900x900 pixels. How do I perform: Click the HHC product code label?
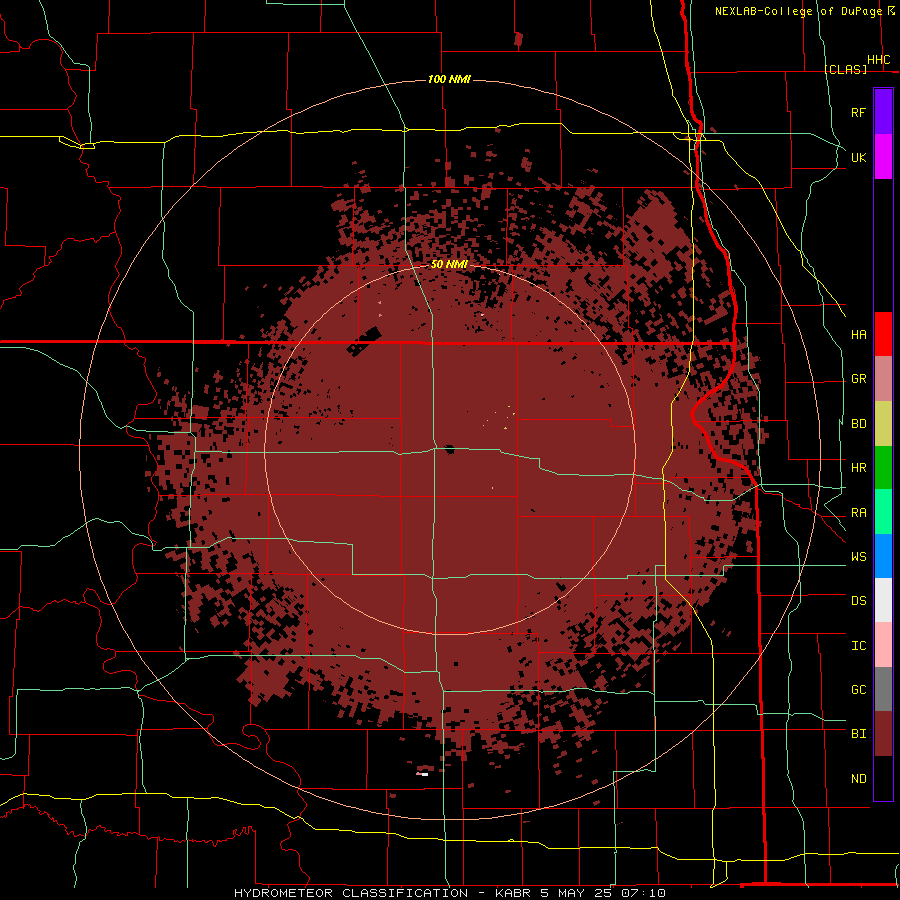pos(878,60)
